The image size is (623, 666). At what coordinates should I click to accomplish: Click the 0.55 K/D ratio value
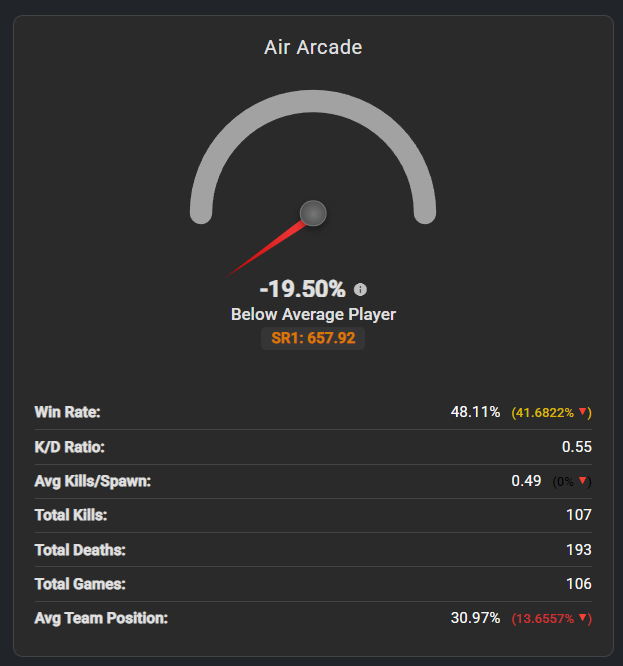click(577, 447)
